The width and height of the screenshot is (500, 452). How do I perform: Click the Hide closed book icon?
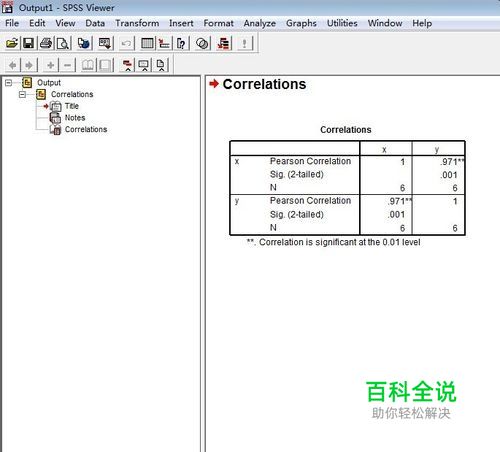click(x=105, y=65)
